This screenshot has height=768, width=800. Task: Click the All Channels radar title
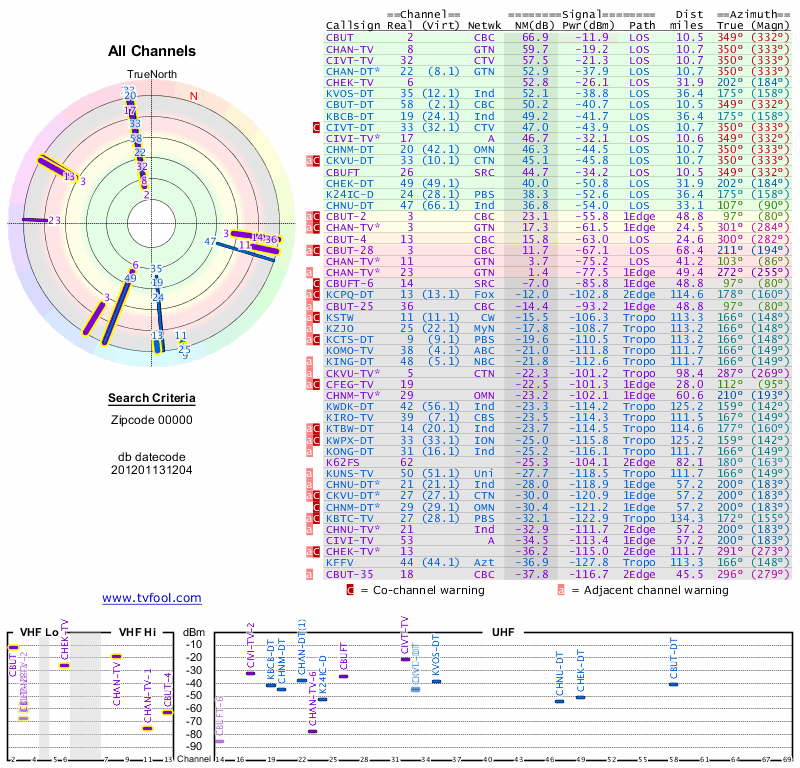152,51
